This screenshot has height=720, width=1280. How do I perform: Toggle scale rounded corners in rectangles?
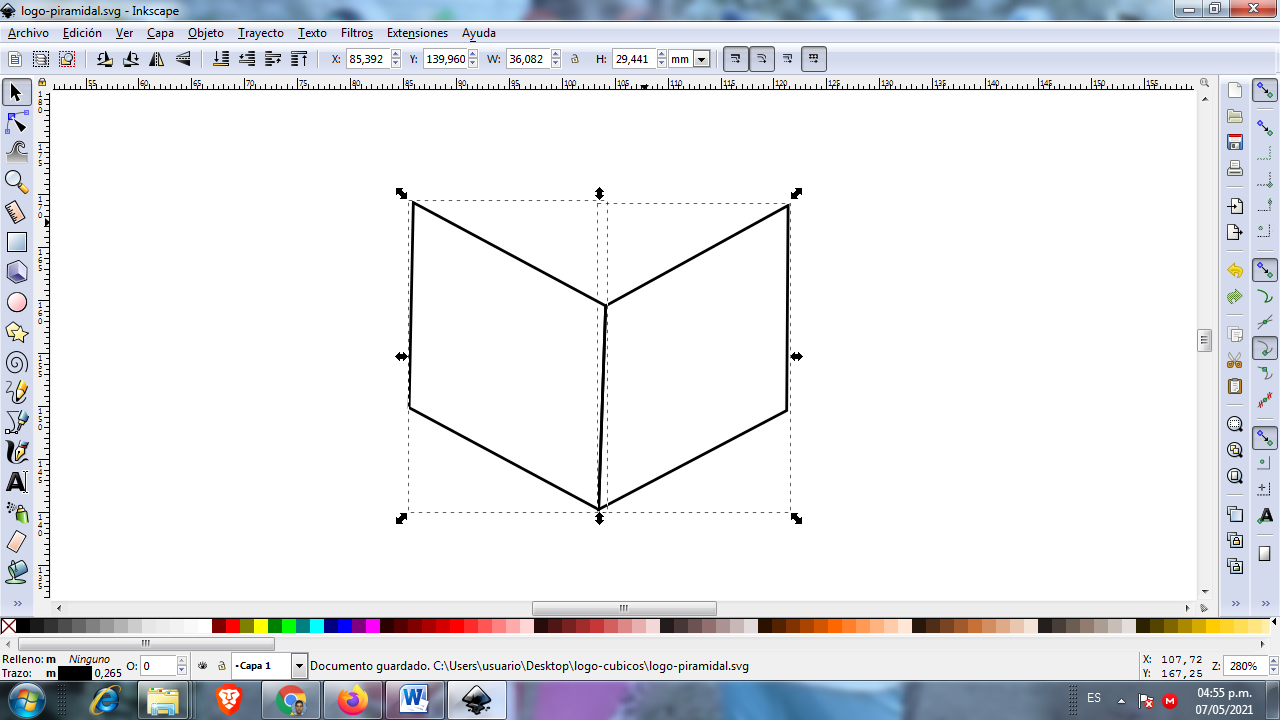[x=761, y=59]
